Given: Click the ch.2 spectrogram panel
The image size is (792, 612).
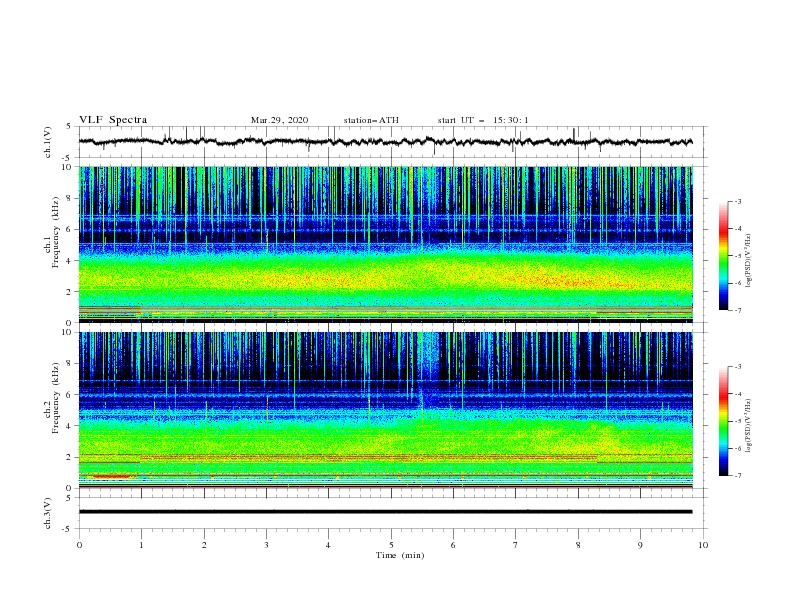Looking at the screenshot, I should click(385, 410).
